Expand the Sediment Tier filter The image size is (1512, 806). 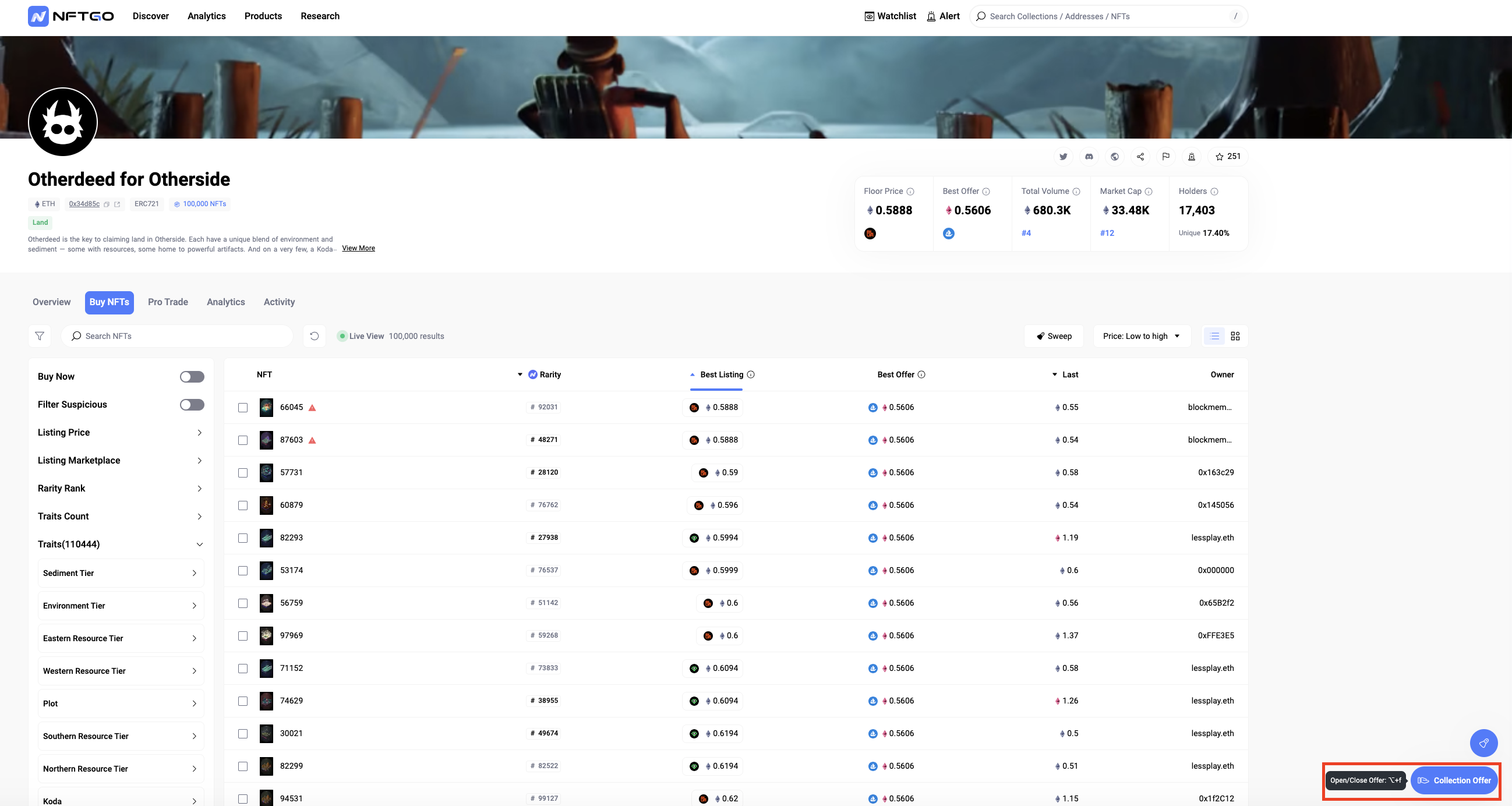pyautogui.click(x=121, y=573)
